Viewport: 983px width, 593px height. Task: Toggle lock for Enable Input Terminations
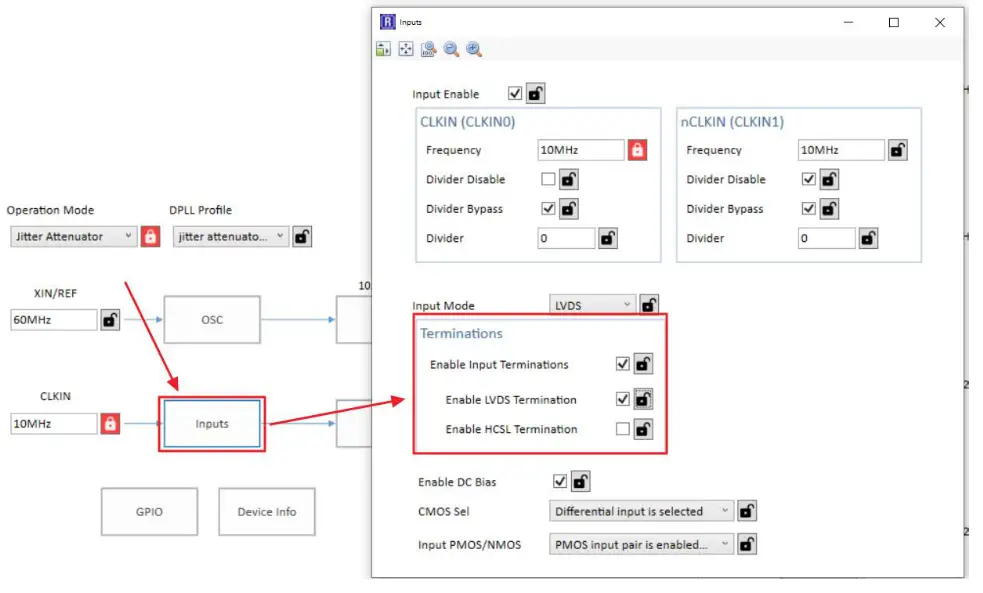click(x=643, y=364)
